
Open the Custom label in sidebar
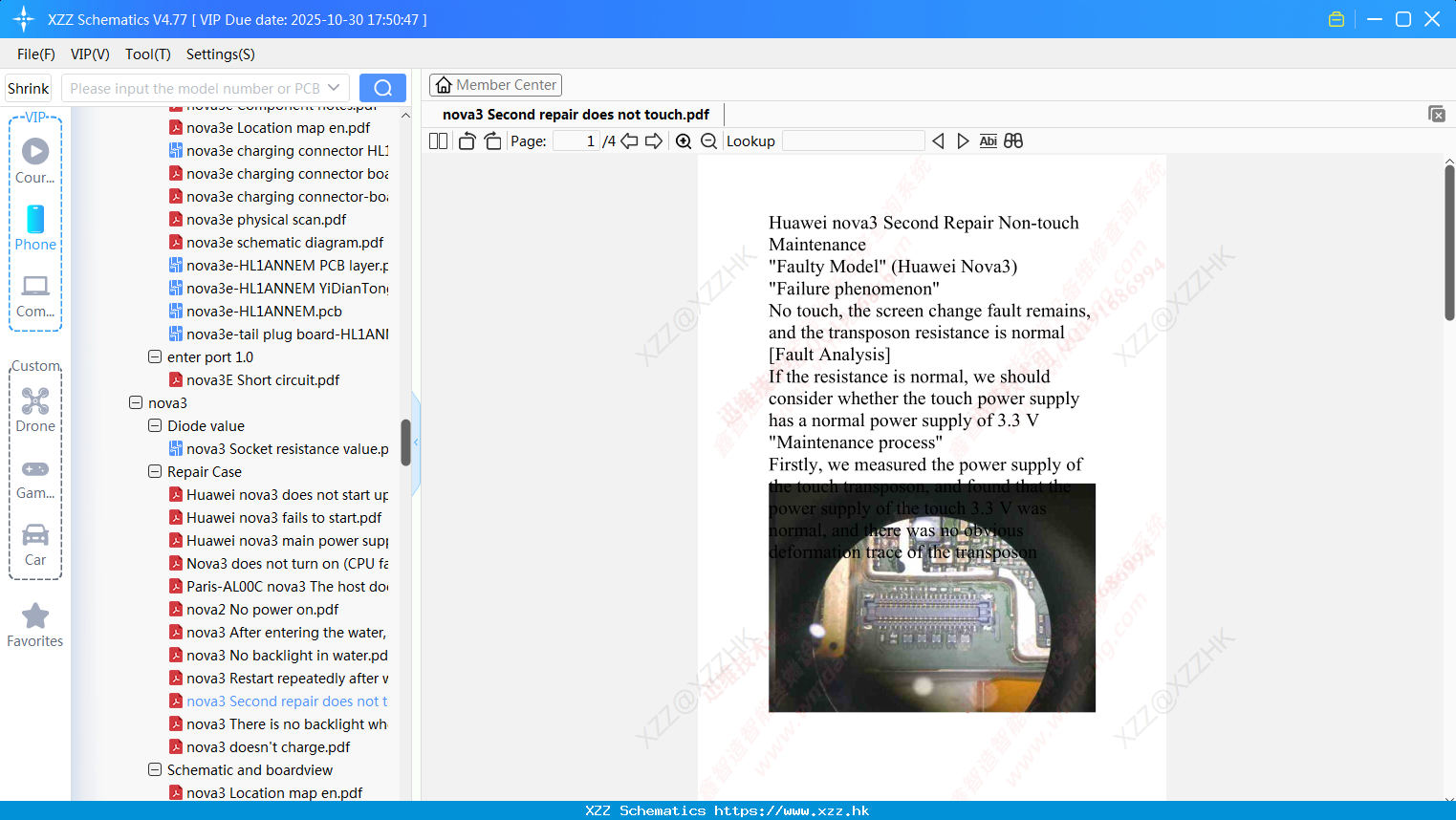click(x=35, y=366)
